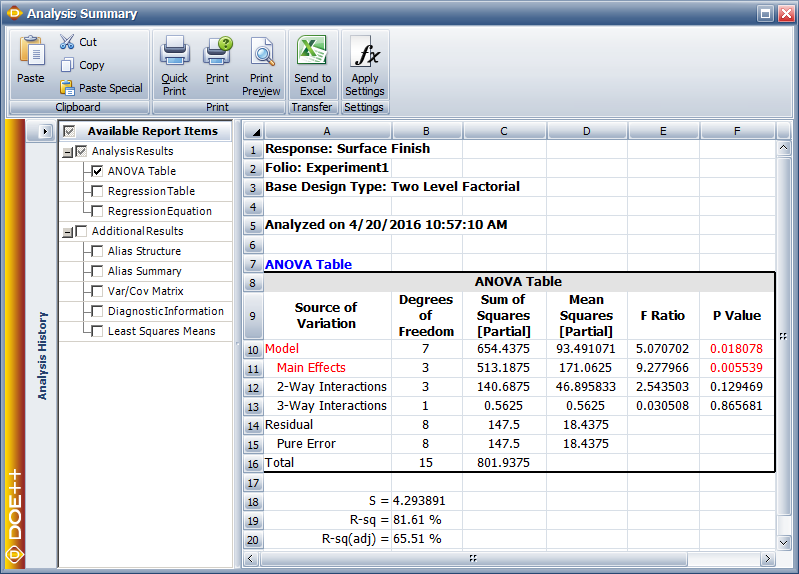Click the blue ANOVA Table link in row 7

308,264
